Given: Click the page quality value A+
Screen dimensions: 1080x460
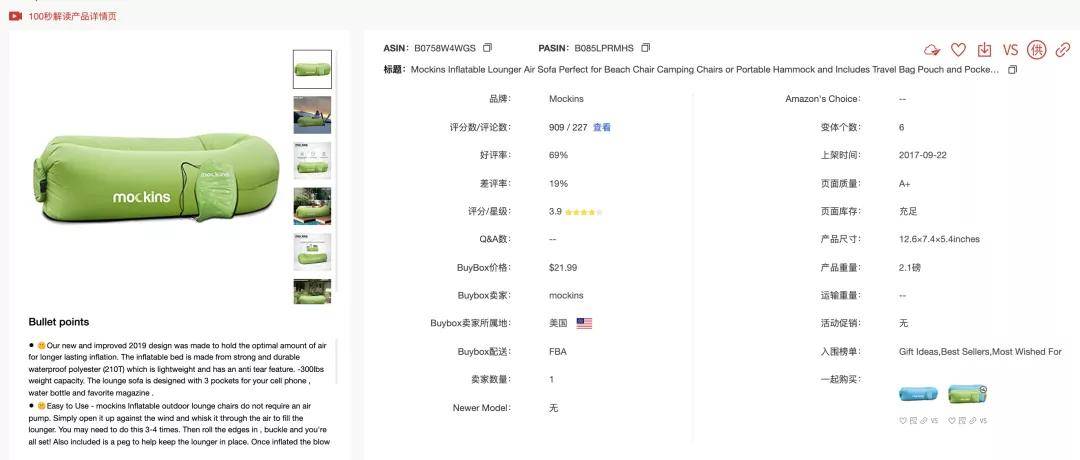Looking at the screenshot, I should 904,184.
